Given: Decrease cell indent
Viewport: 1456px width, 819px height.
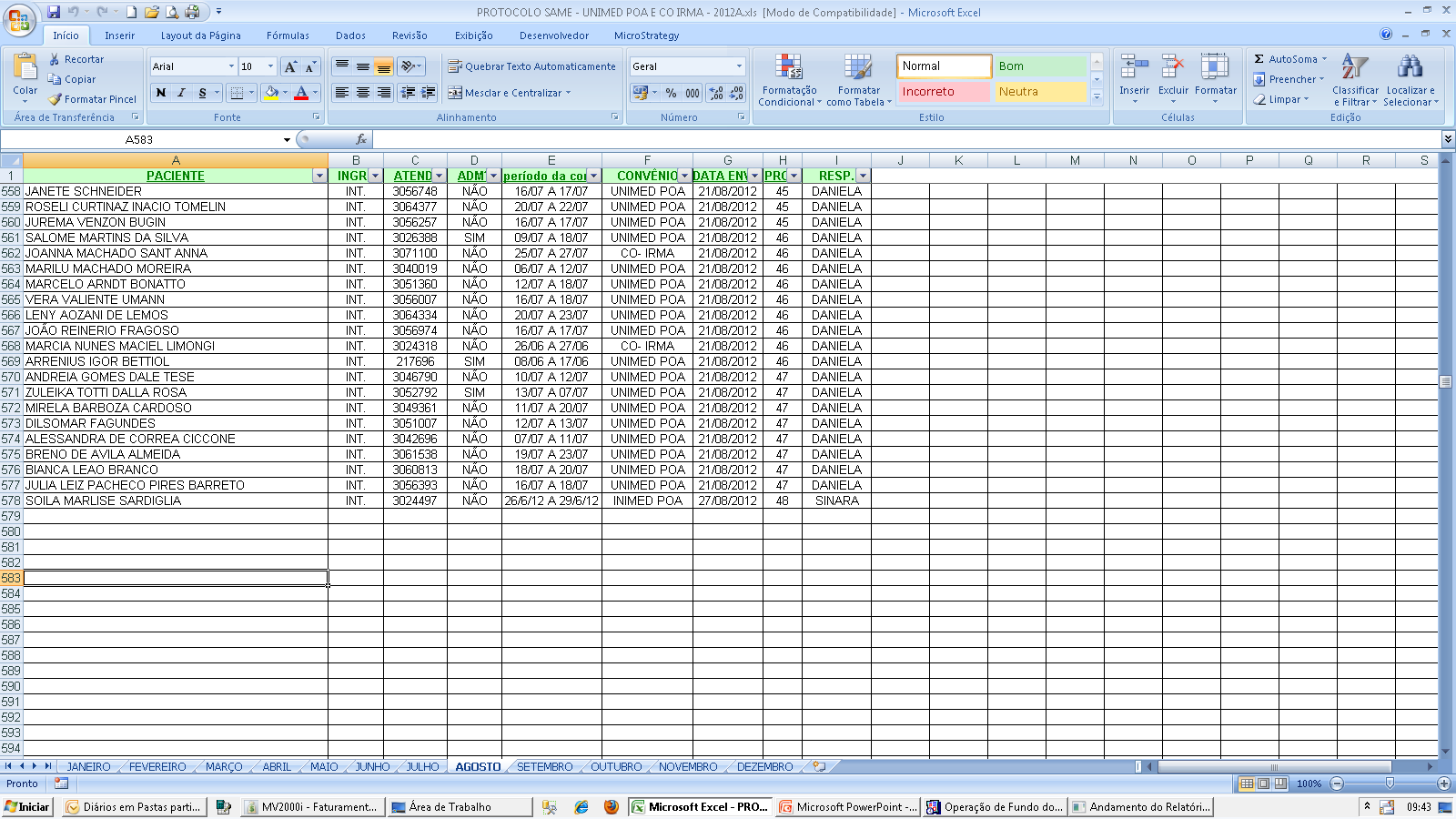Looking at the screenshot, I should (409, 93).
